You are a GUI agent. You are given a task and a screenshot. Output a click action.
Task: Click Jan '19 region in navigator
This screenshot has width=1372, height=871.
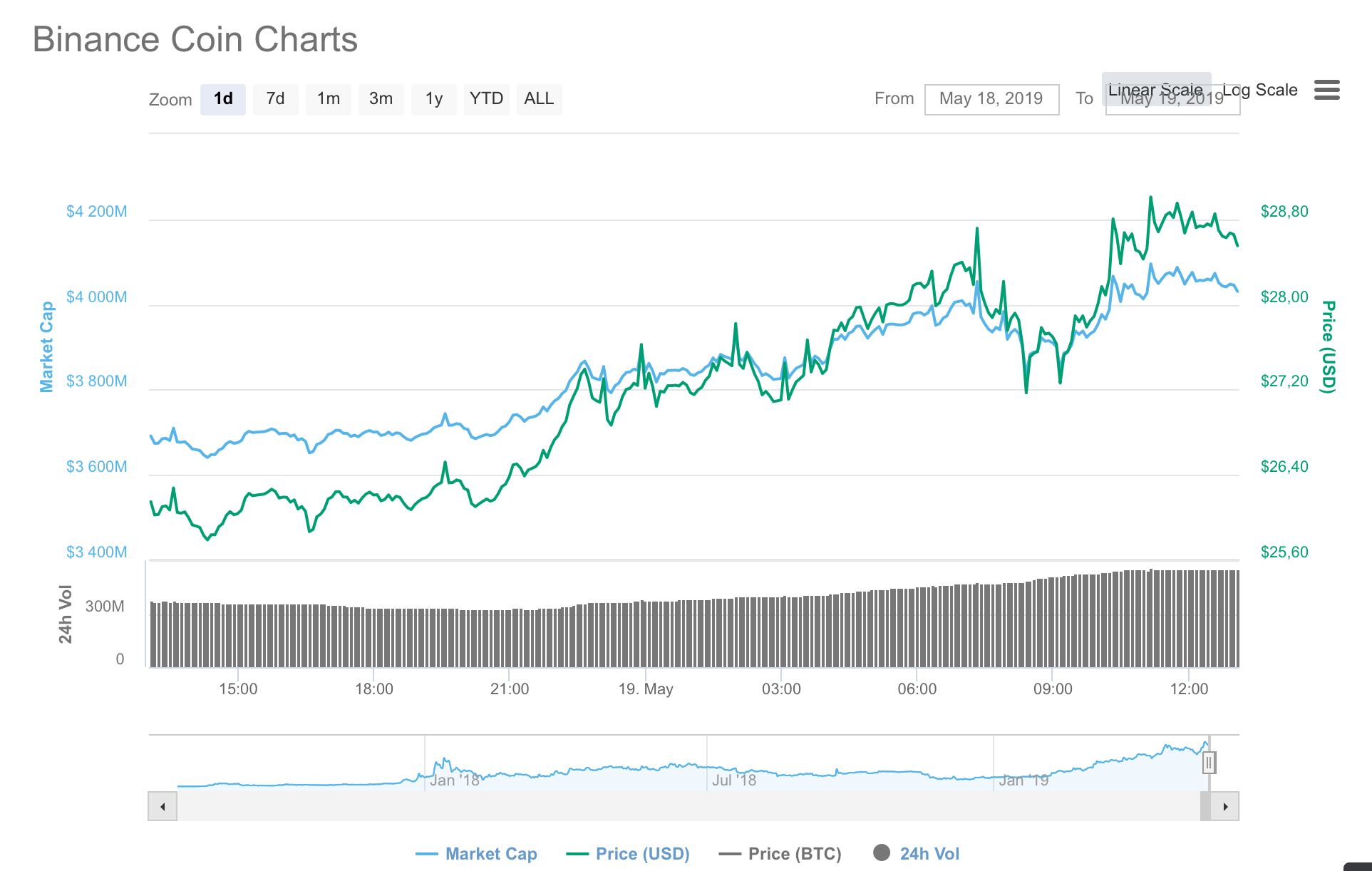pyautogui.click(x=1023, y=780)
